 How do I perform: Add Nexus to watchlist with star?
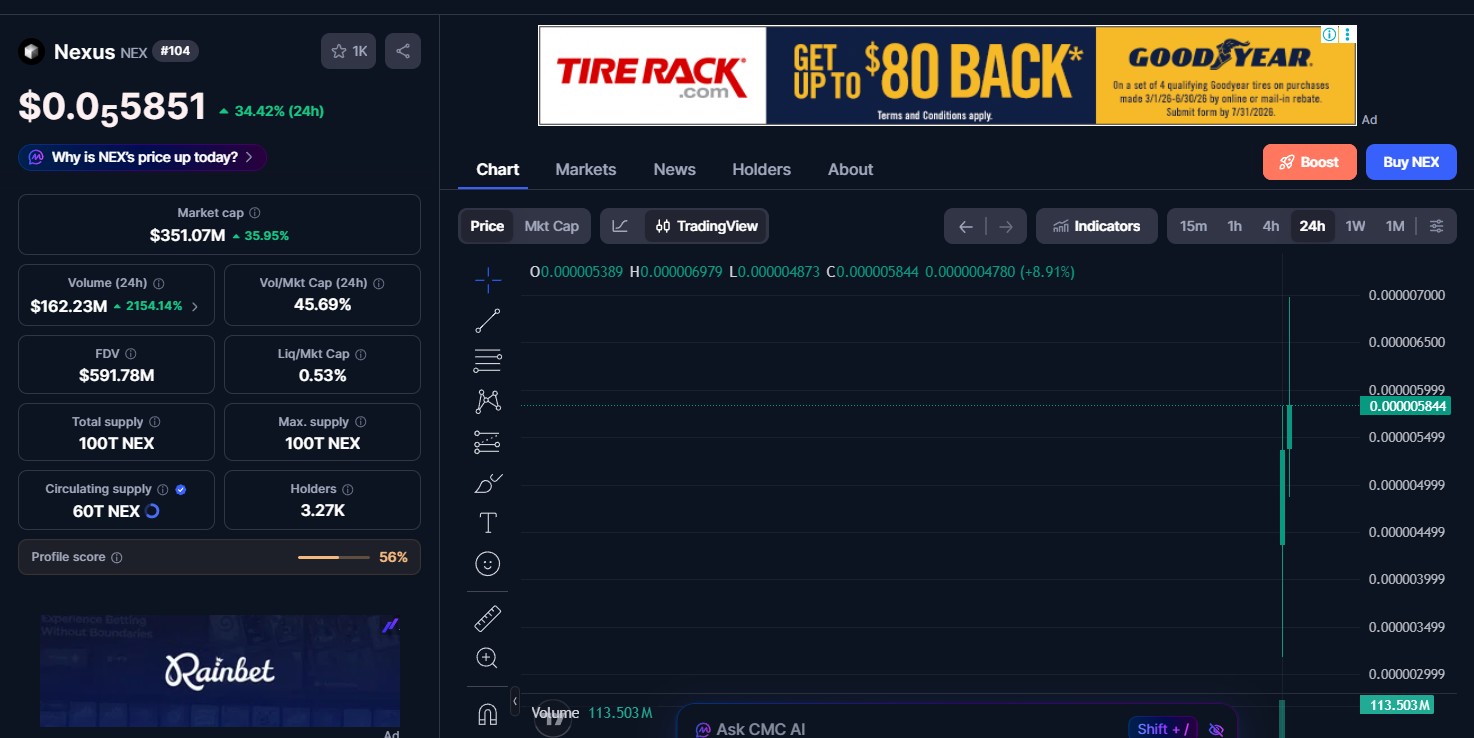(x=349, y=51)
